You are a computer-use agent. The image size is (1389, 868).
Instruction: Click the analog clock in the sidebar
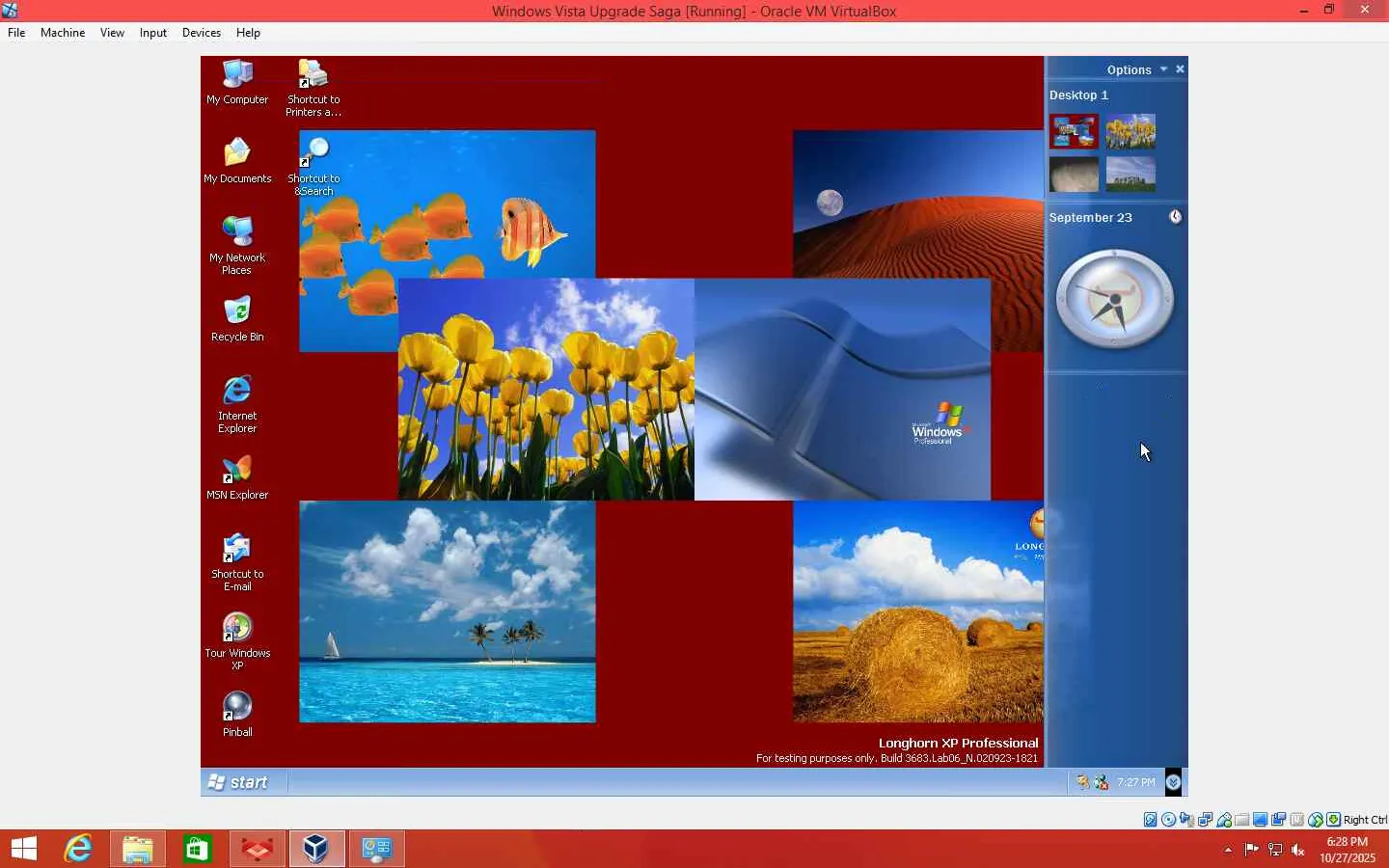[x=1114, y=299]
